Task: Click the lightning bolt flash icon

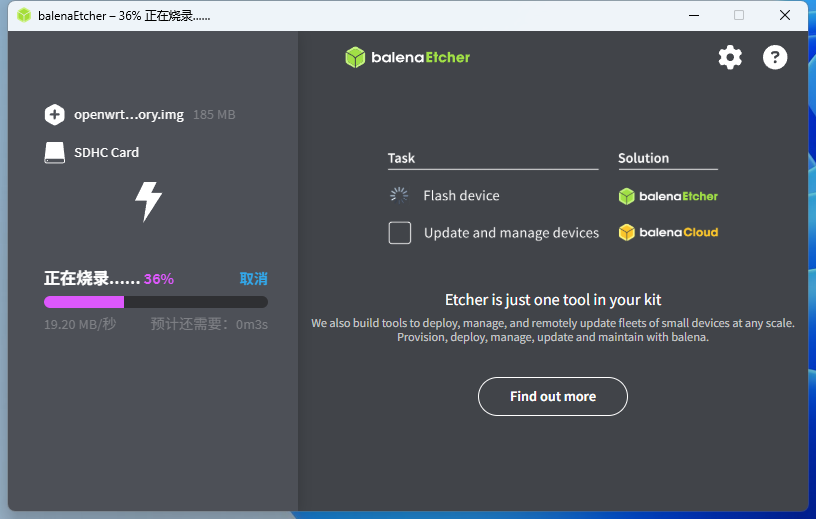Action: click(148, 201)
